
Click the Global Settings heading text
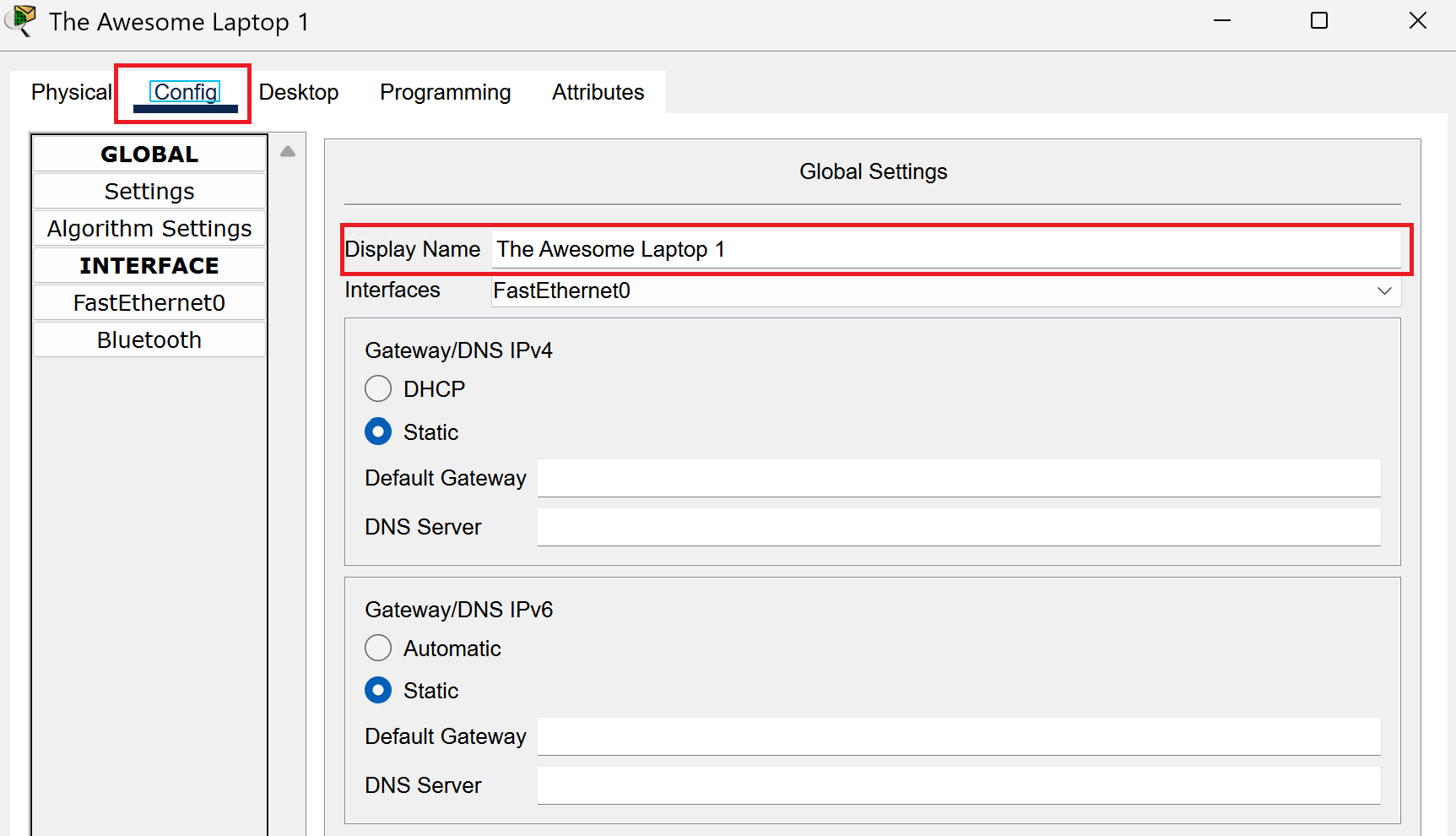[873, 171]
